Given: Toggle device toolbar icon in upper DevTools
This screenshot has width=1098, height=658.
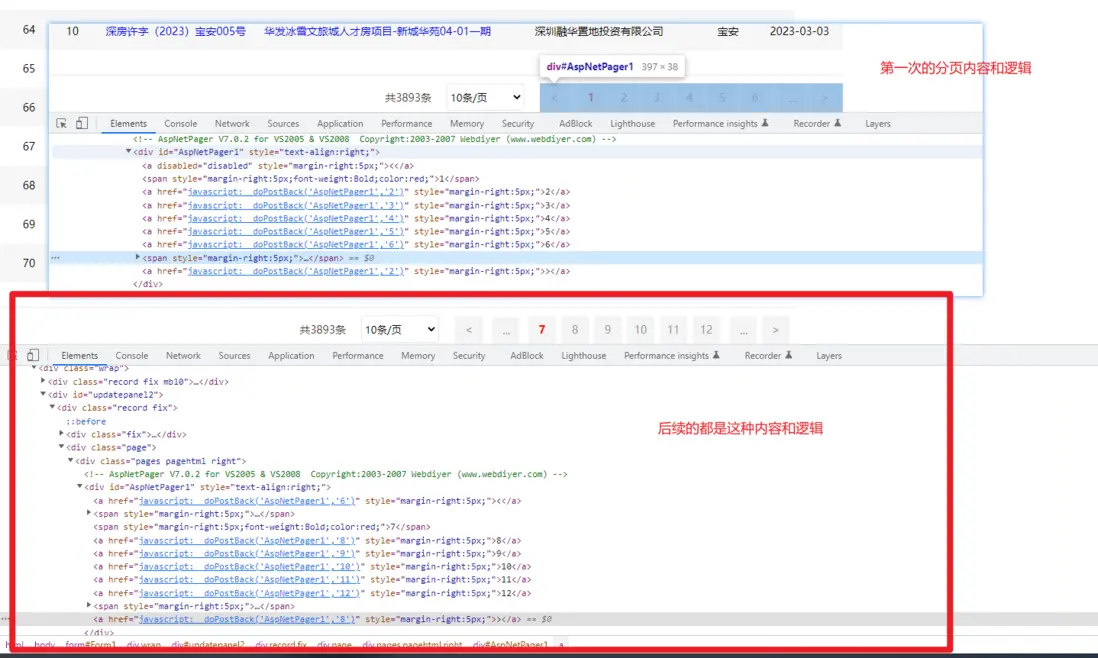Looking at the screenshot, I should coord(82,123).
